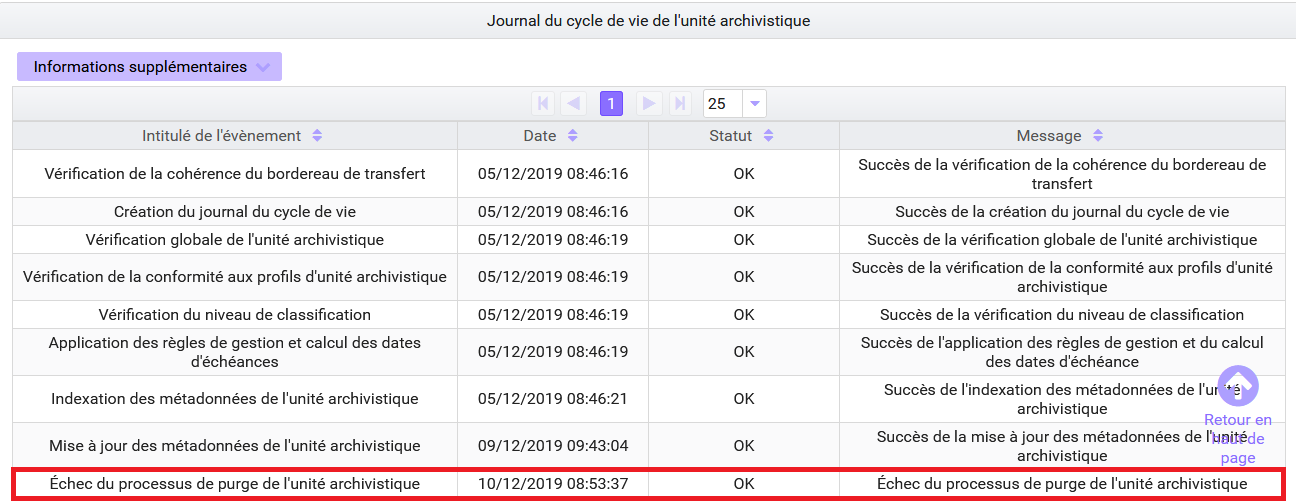The height and width of the screenshot is (501, 1296).
Task: Click Vérification du niveau de classification event
Action: click(x=234, y=315)
